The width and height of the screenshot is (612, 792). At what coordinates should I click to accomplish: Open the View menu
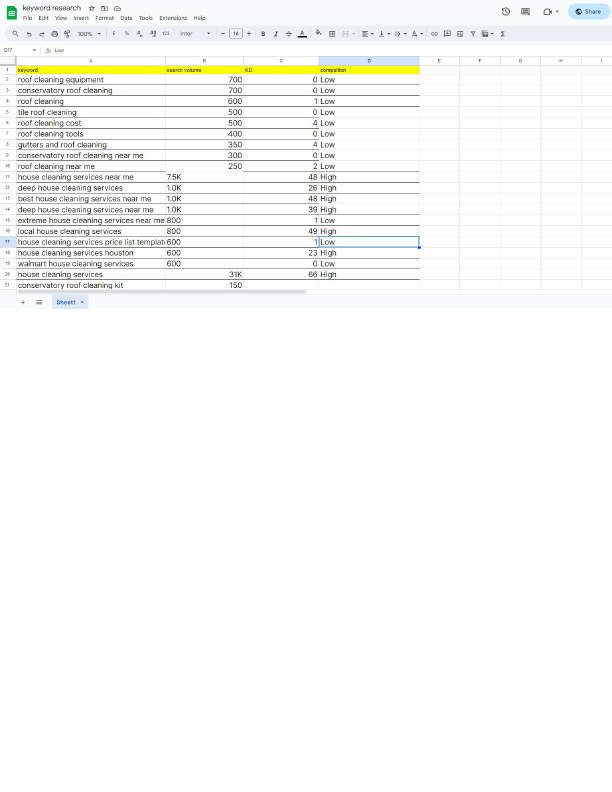pyautogui.click(x=61, y=18)
